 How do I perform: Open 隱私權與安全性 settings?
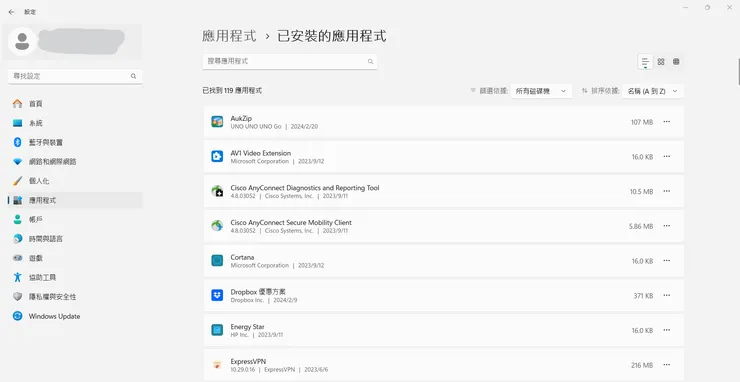pyautogui.click(x=75, y=297)
